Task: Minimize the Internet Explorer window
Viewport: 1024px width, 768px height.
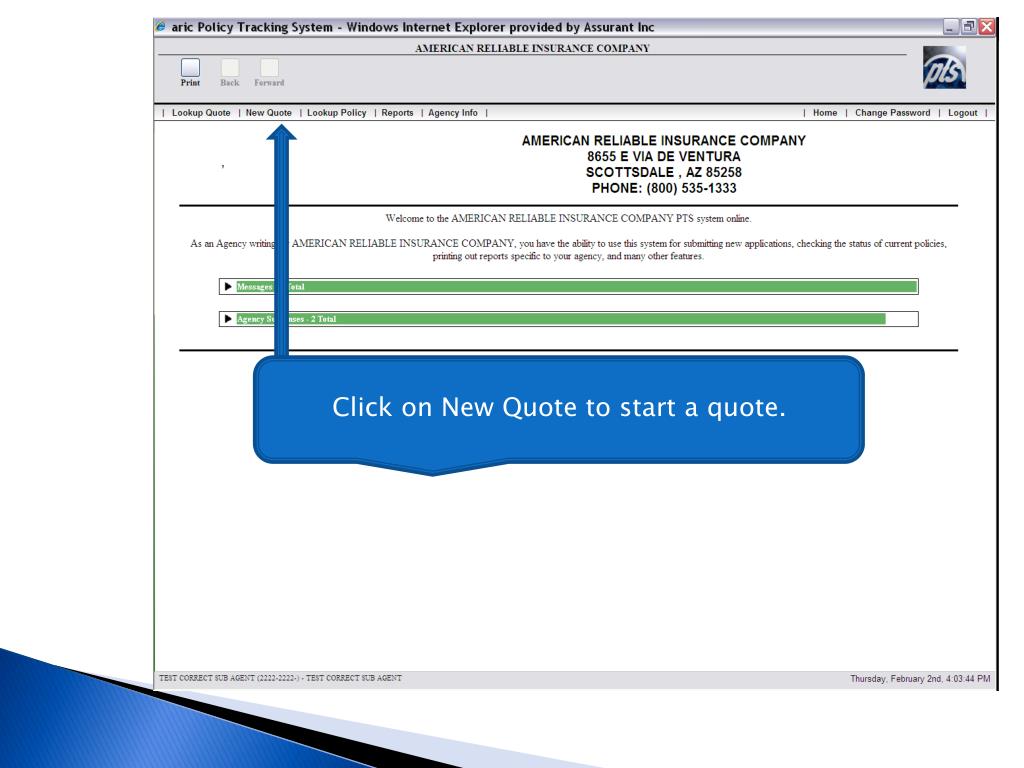Action: 950,27
